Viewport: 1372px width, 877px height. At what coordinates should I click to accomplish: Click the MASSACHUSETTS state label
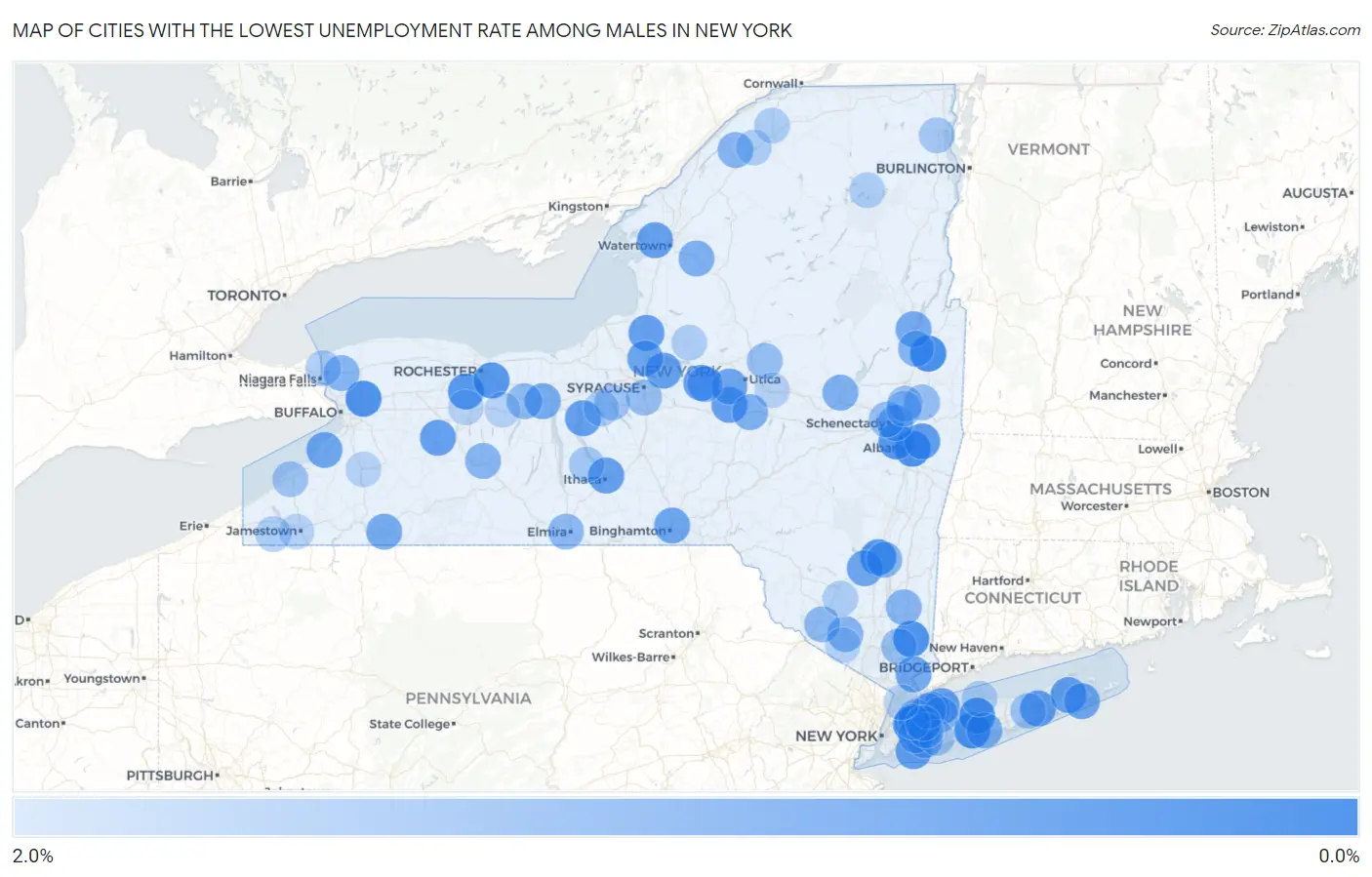tap(1100, 489)
